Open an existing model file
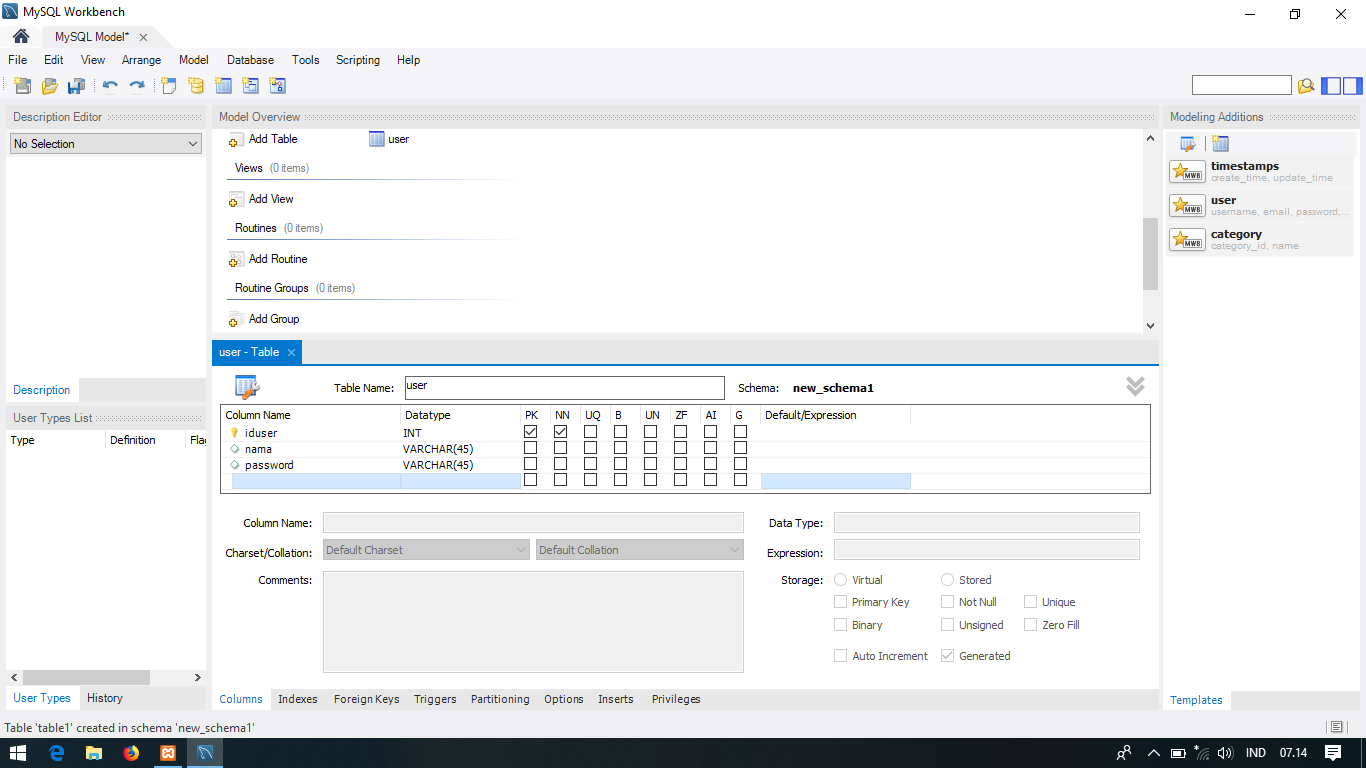 (x=48, y=85)
